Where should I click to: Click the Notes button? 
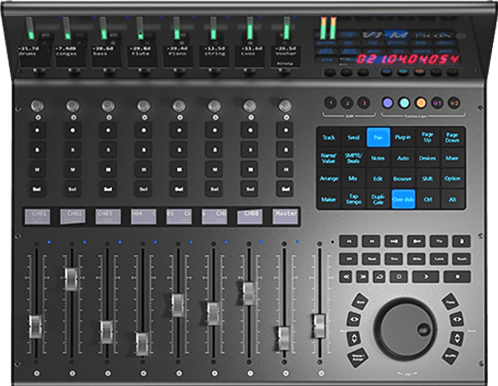[x=378, y=158]
